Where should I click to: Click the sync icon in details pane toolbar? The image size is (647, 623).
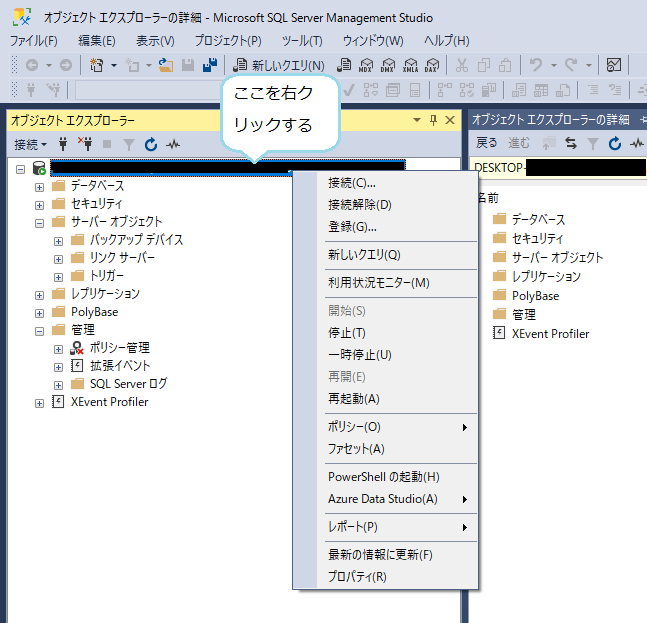[571, 144]
